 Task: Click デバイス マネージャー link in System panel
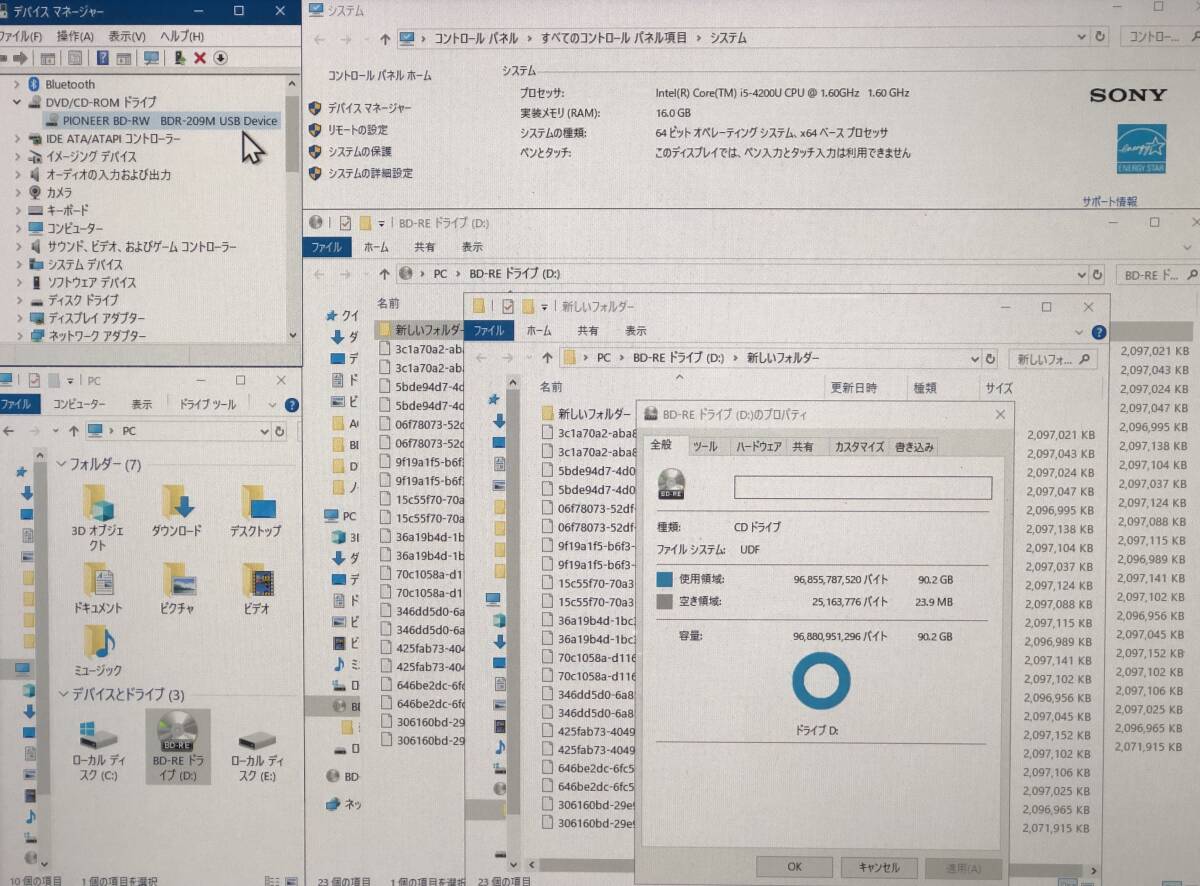369,108
